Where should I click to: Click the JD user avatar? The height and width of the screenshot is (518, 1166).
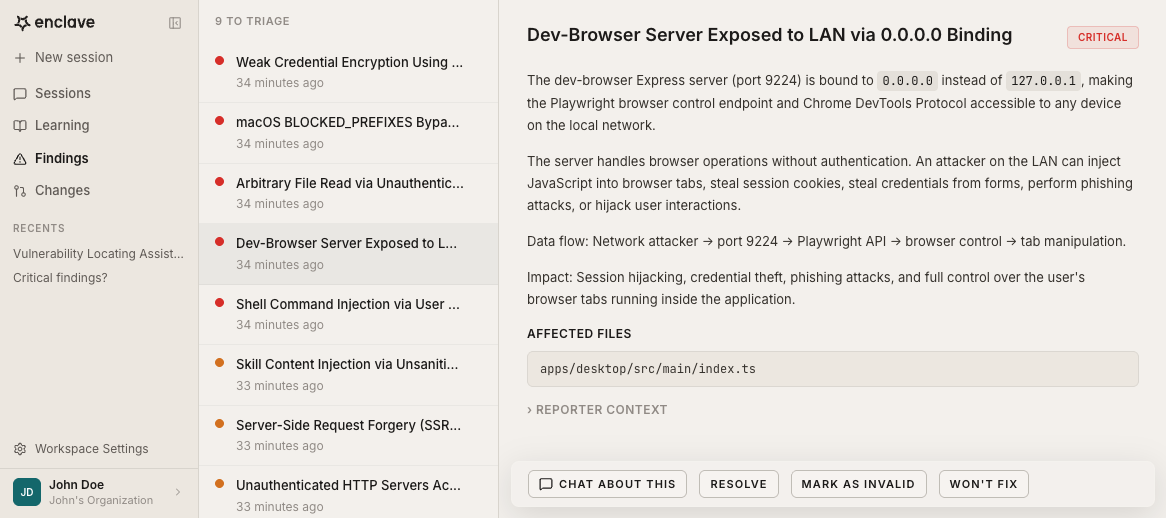pyautogui.click(x=27, y=492)
